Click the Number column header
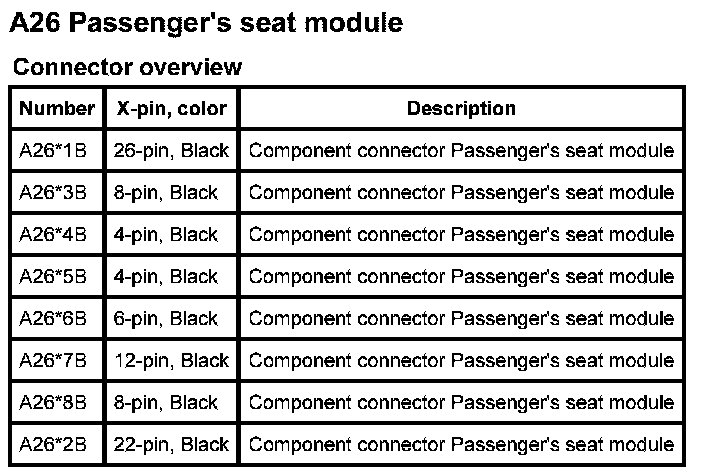 click(x=57, y=109)
